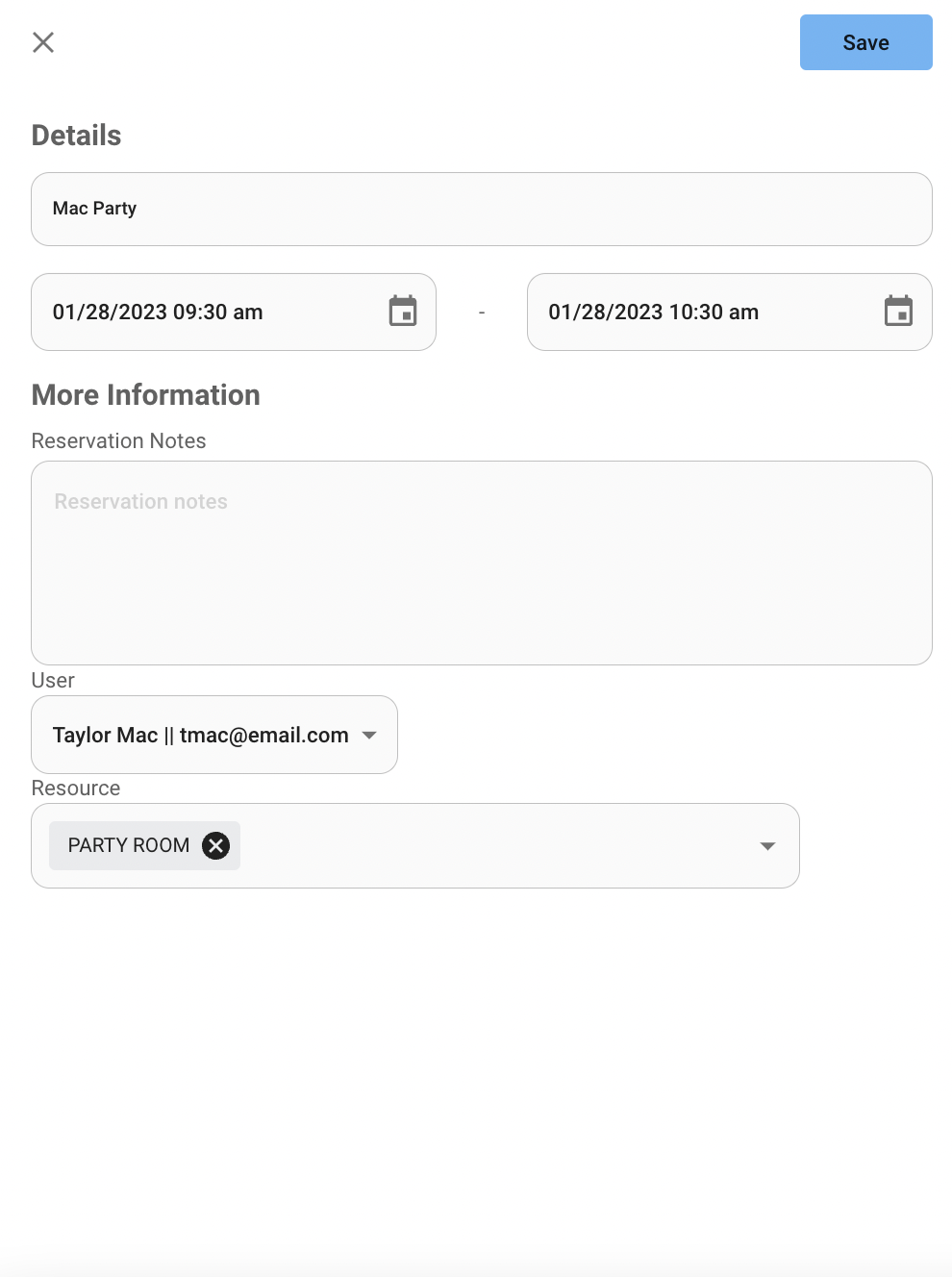The width and height of the screenshot is (952, 1277).
Task: Close the reservation form with the X icon
Action: (43, 42)
